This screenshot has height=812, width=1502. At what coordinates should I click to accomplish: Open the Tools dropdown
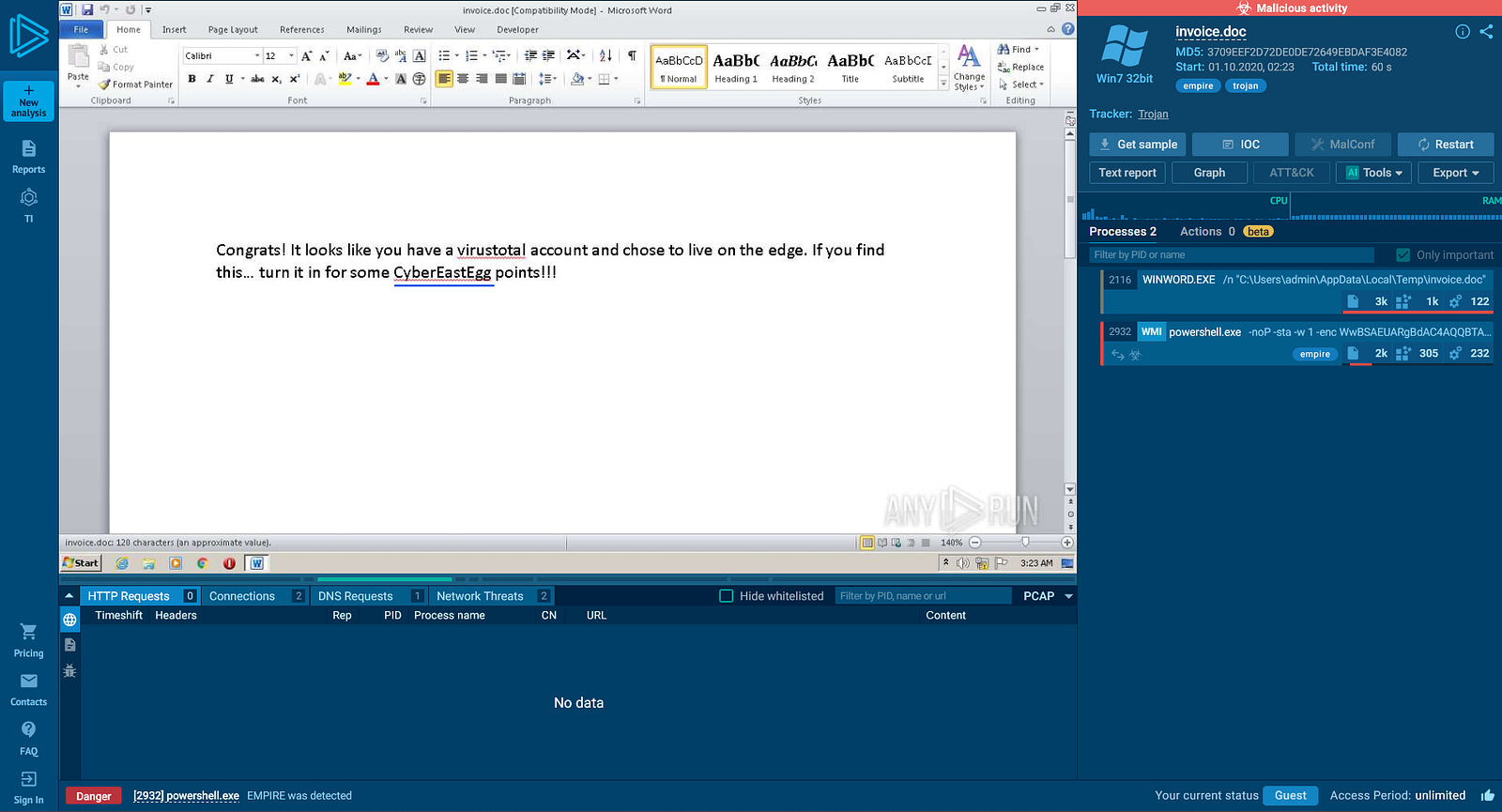point(1373,173)
